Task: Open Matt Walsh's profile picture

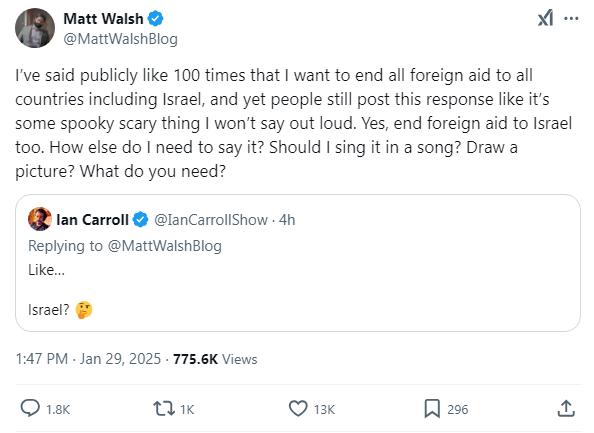Action: pyautogui.click(x=35, y=28)
